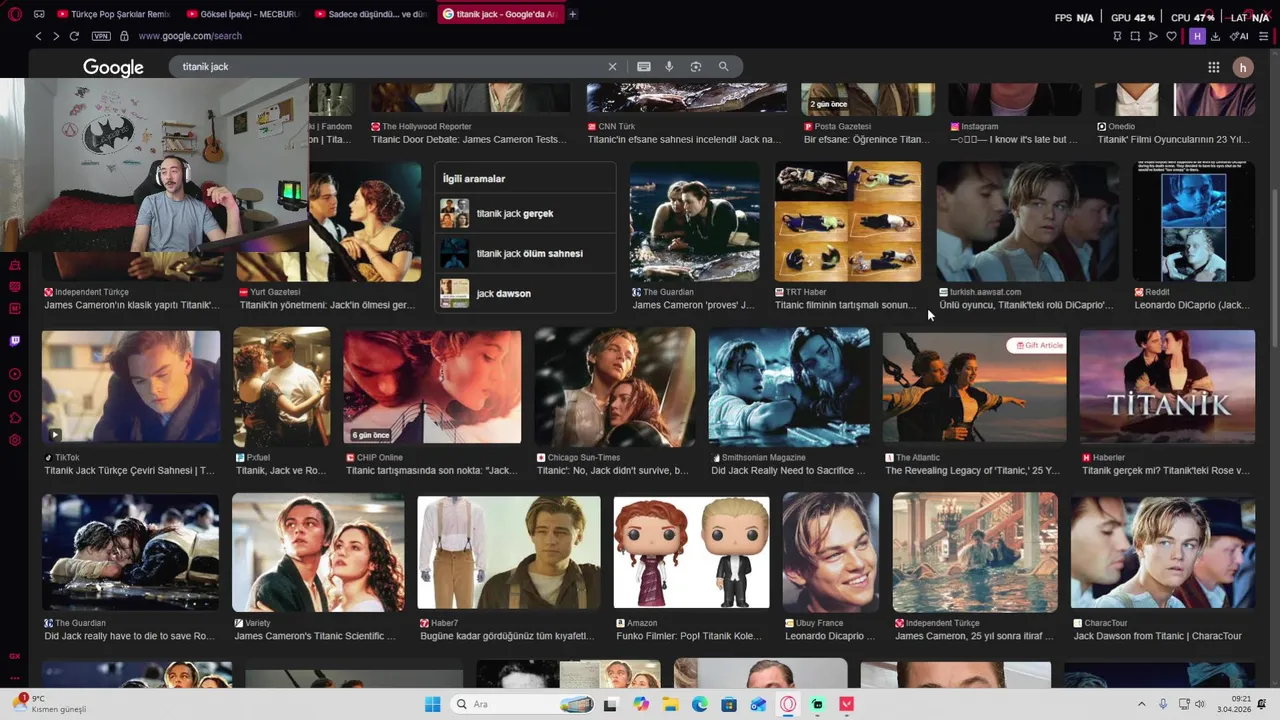1280x720 pixels.
Task: Open the Reddit Leonardo DiCaprio image
Action: point(1193,222)
